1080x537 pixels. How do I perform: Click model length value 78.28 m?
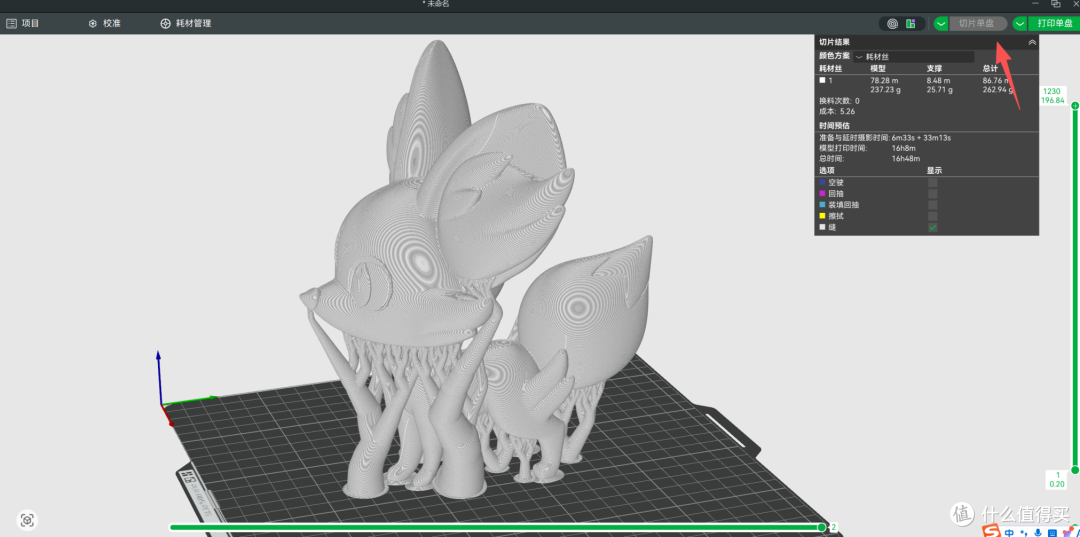[884, 81]
